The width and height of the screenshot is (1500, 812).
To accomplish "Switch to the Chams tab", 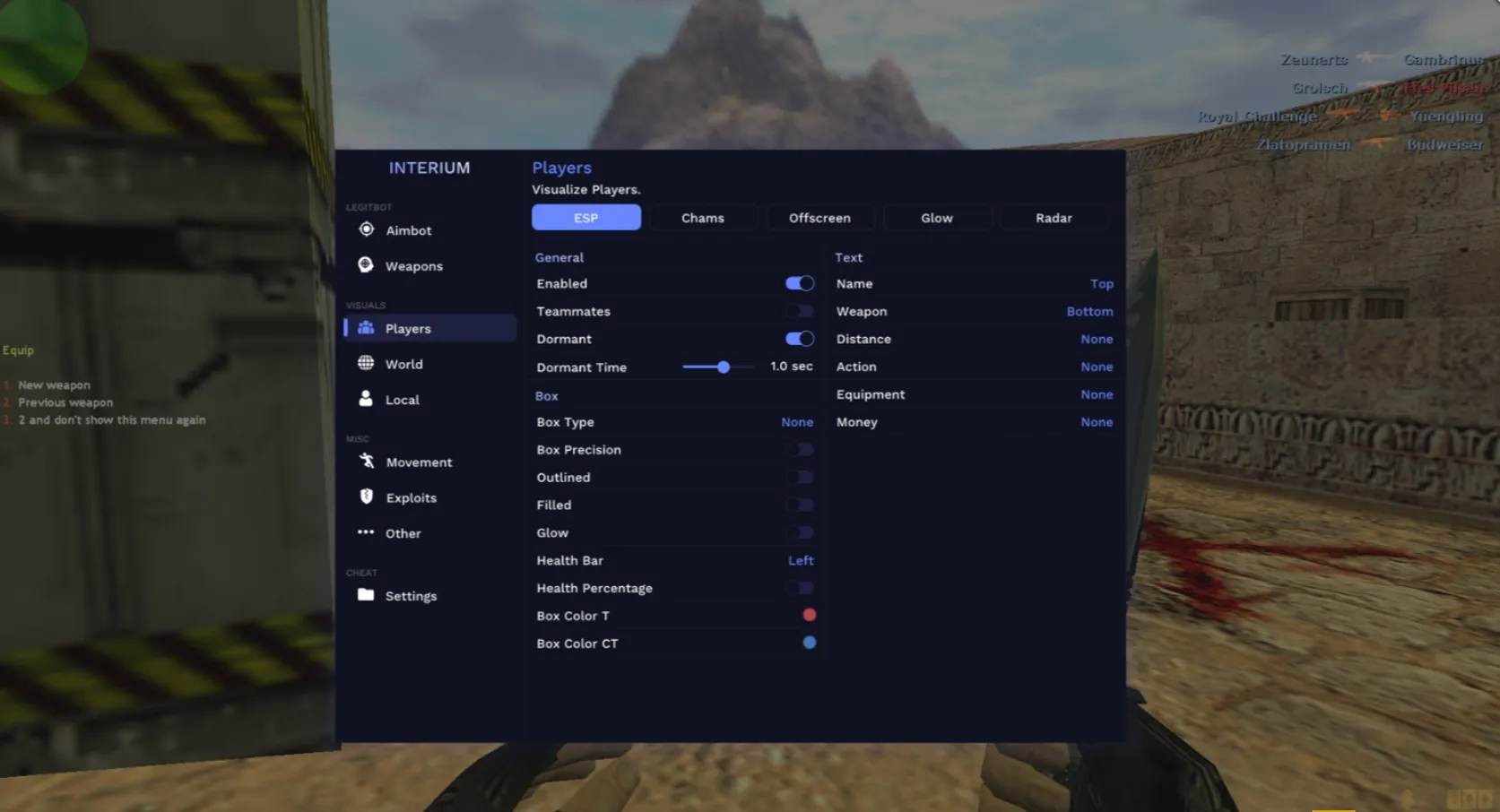I will coord(702,218).
